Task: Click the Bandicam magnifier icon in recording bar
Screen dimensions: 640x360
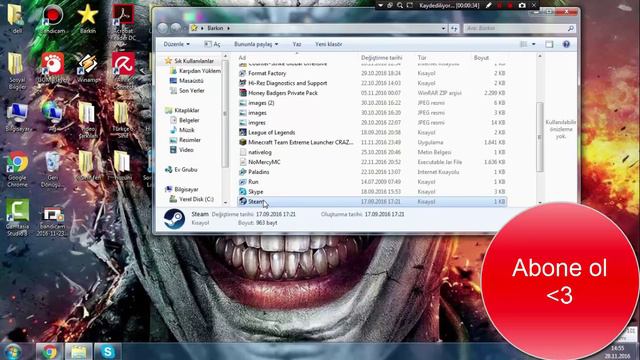Action: [400, 5]
